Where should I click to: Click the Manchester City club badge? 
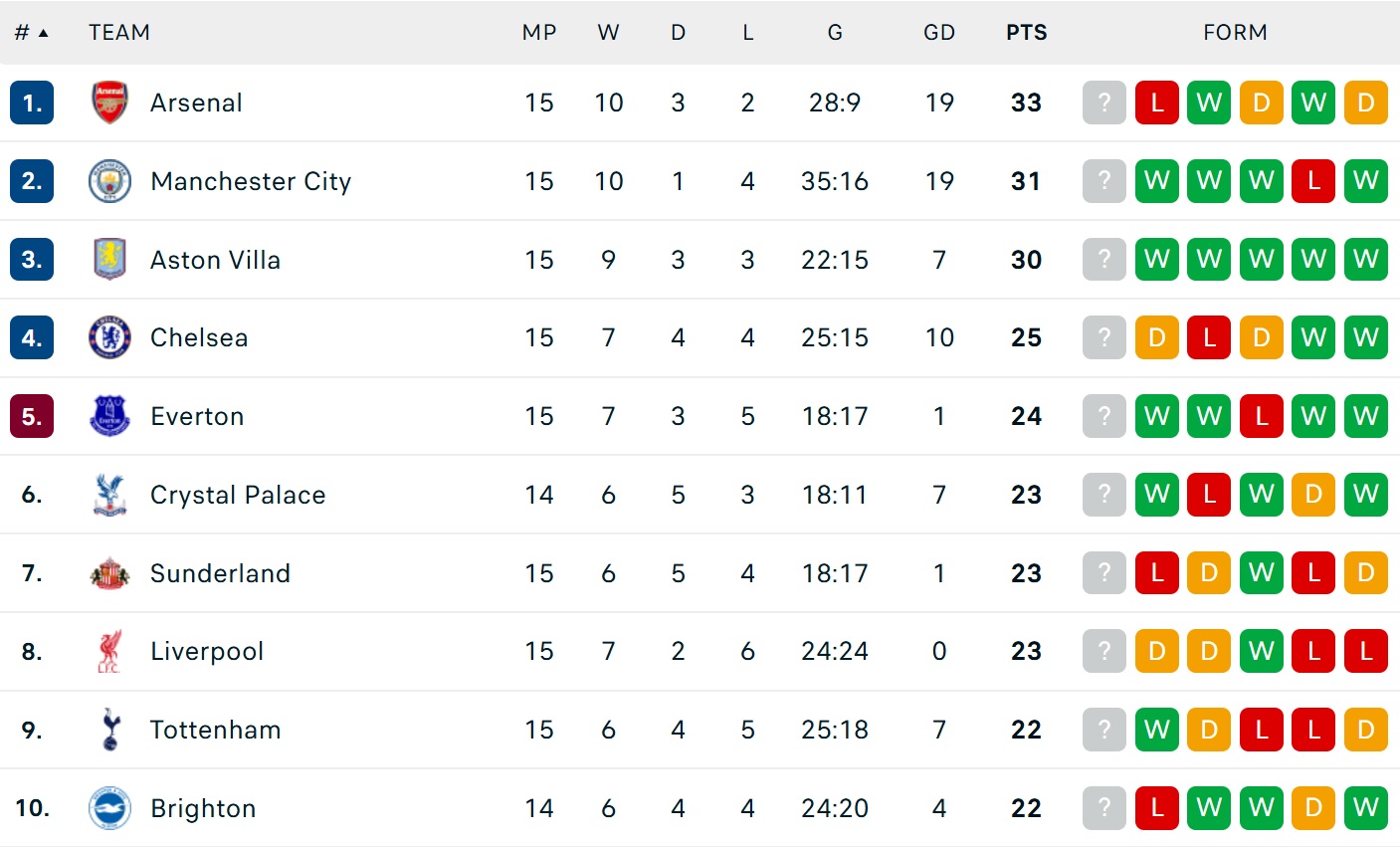point(109,181)
